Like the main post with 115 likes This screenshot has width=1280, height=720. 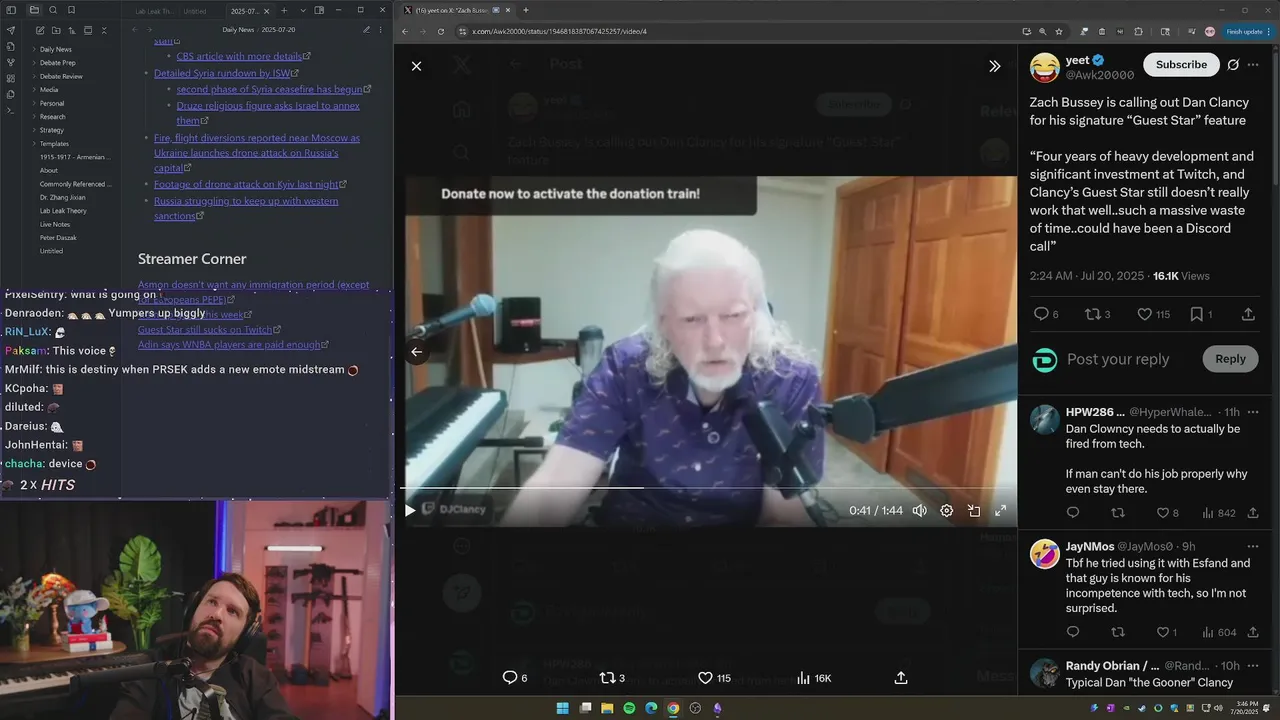tap(1153, 314)
